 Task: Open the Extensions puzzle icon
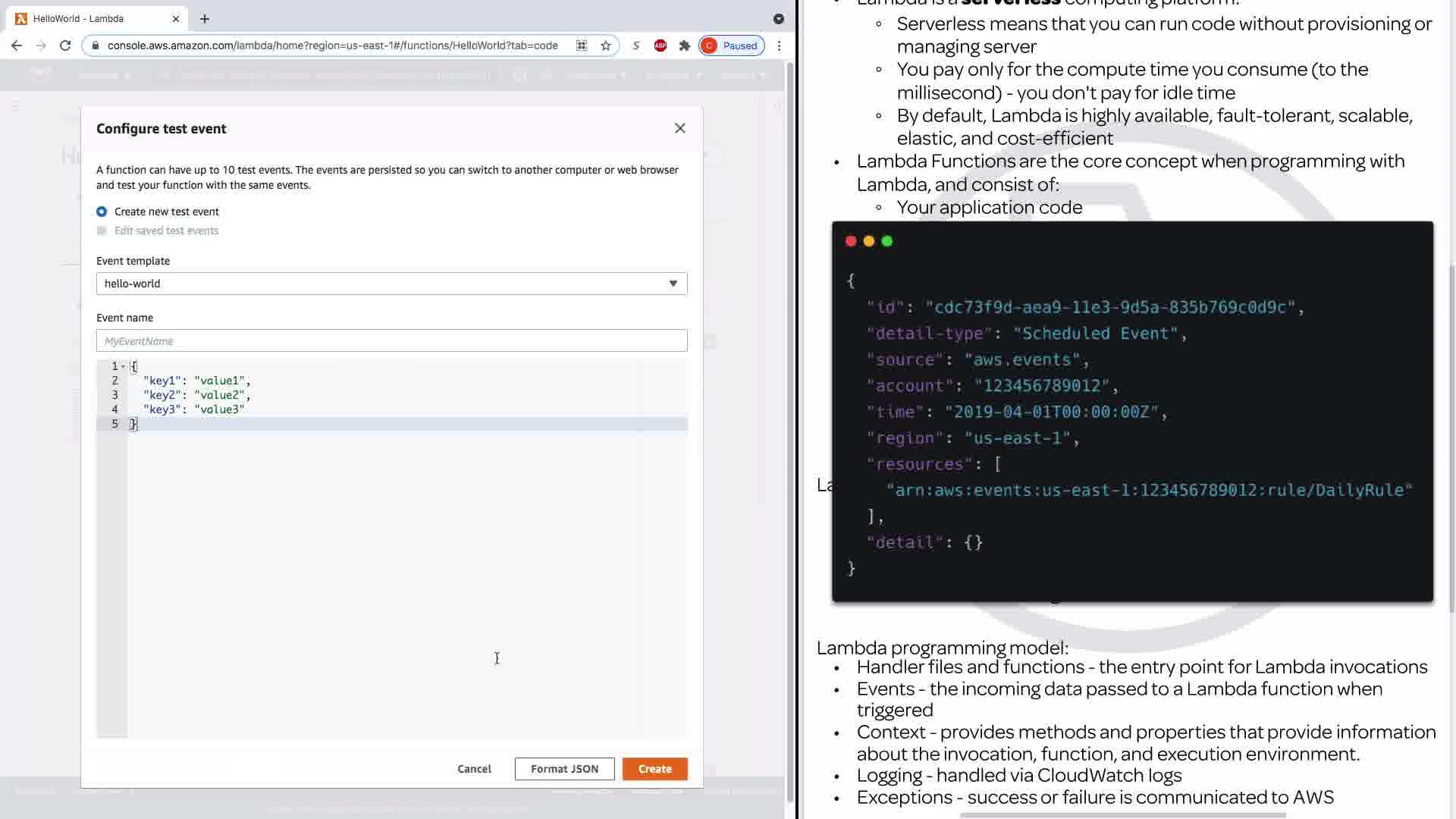click(x=685, y=45)
